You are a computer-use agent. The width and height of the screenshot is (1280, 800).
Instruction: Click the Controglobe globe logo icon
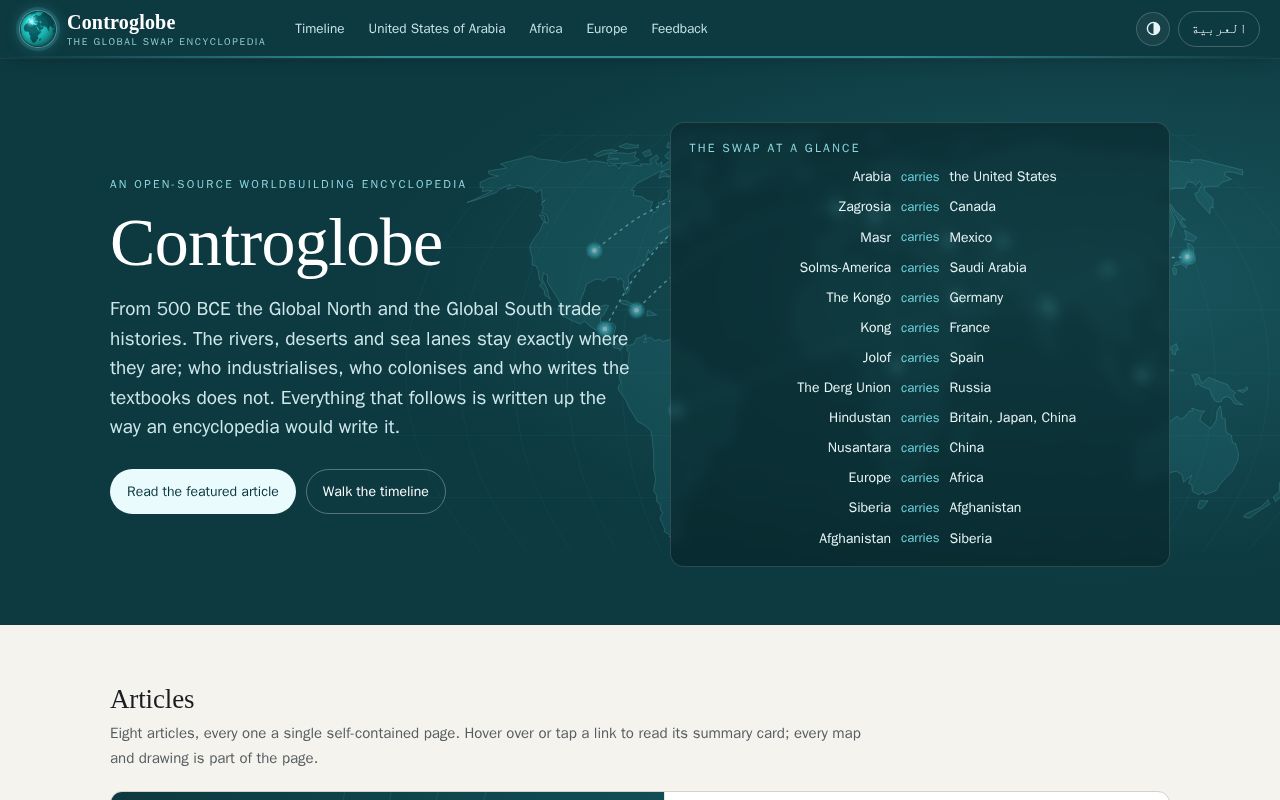(x=38, y=29)
